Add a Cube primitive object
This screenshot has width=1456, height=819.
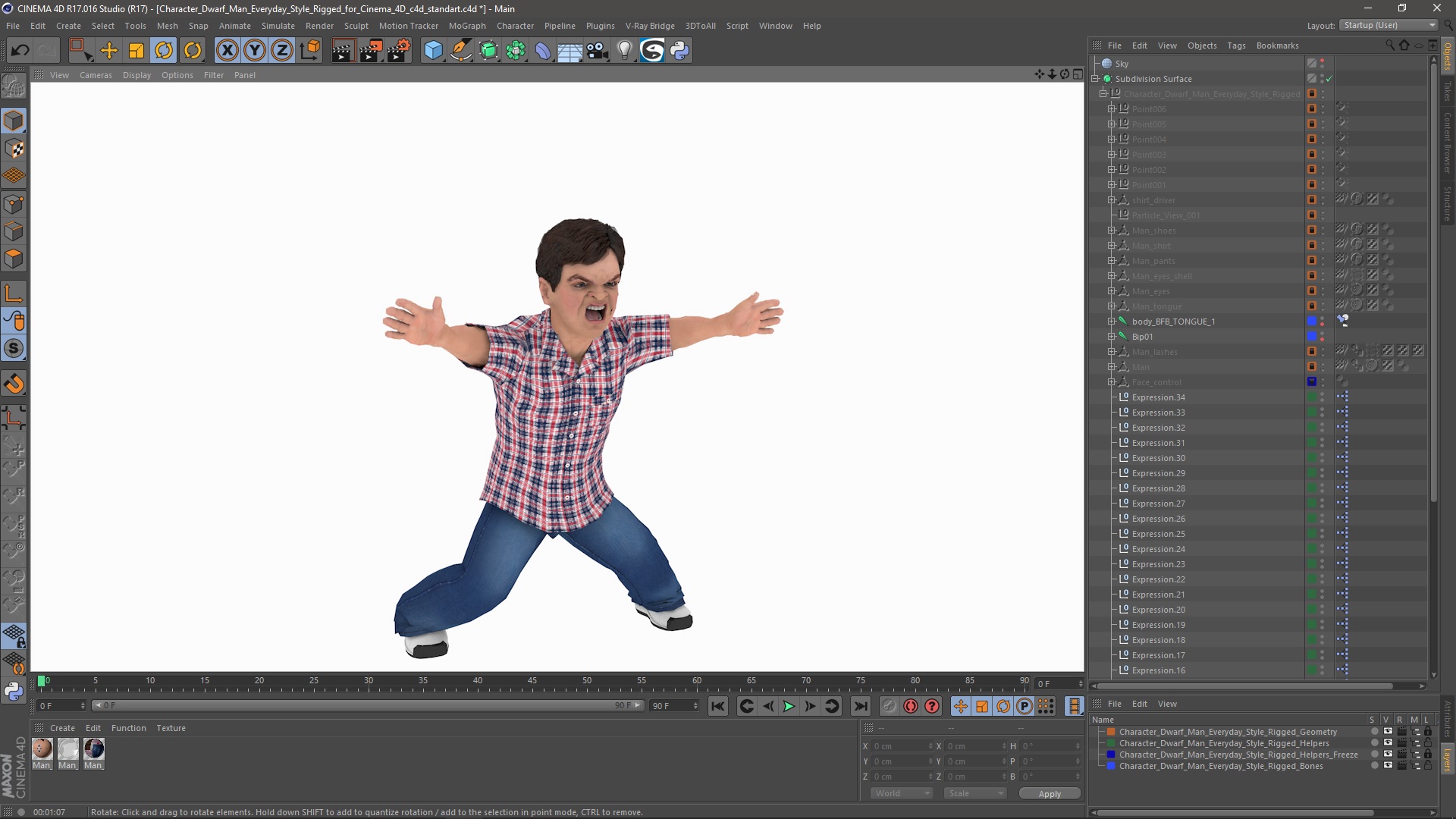pyautogui.click(x=433, y=51)
